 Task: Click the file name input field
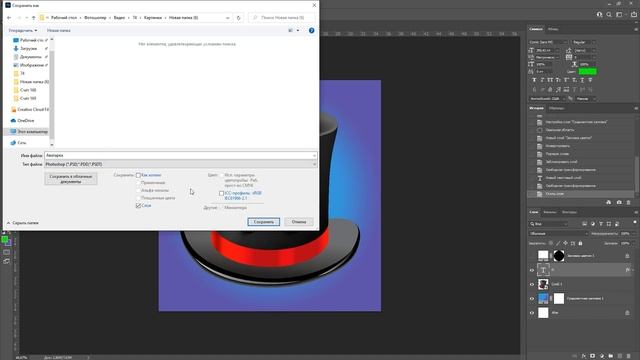click(x=180, y=156)
